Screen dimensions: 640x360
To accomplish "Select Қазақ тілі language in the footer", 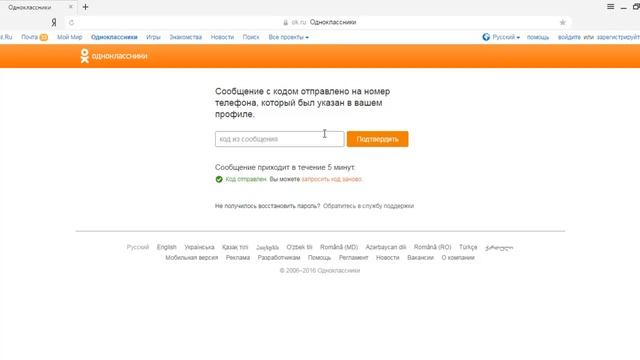I will click(235, 247).
